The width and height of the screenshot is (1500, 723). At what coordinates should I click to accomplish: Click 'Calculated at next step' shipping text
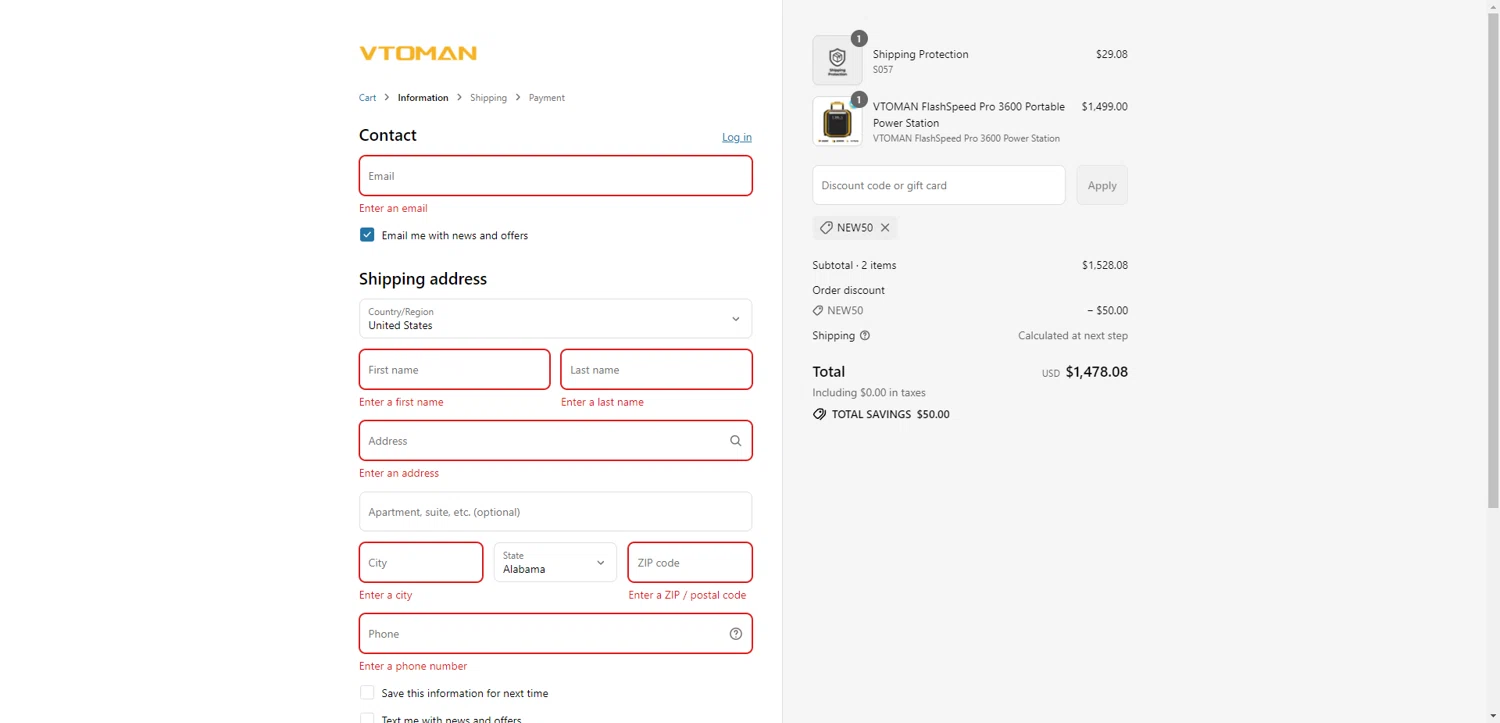1073,336
